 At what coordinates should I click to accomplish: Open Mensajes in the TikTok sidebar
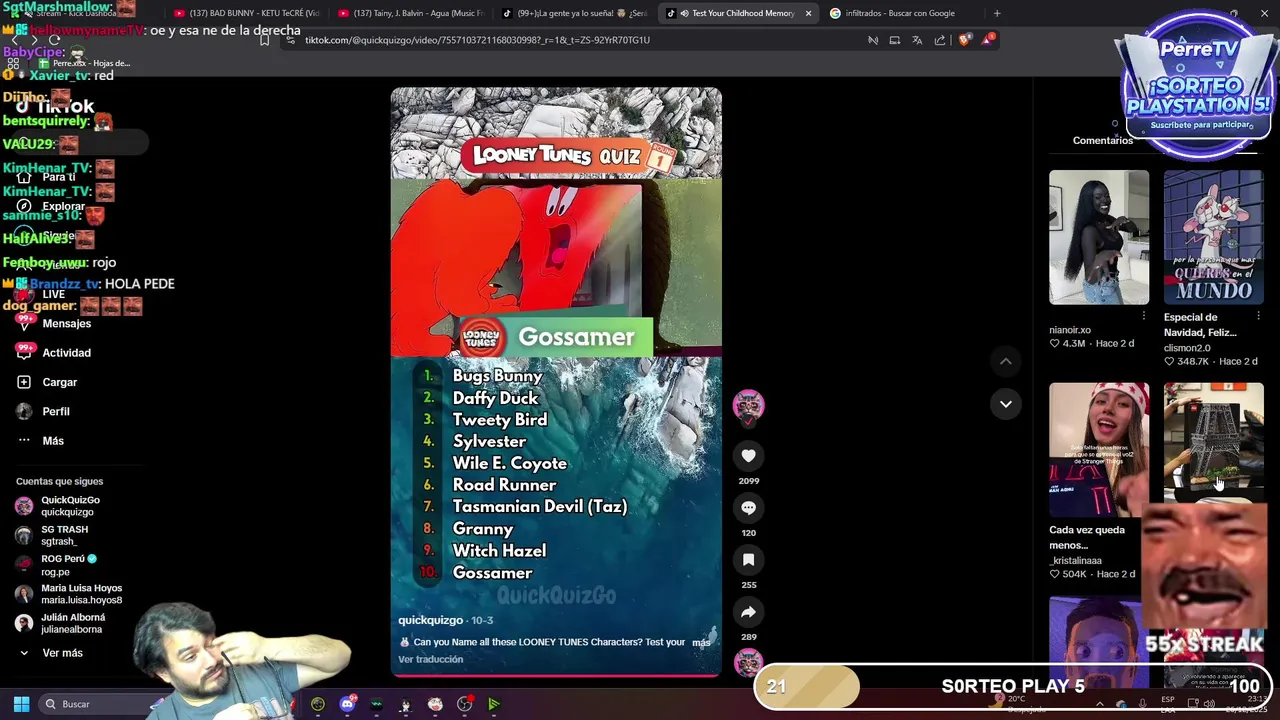(66, 324)
